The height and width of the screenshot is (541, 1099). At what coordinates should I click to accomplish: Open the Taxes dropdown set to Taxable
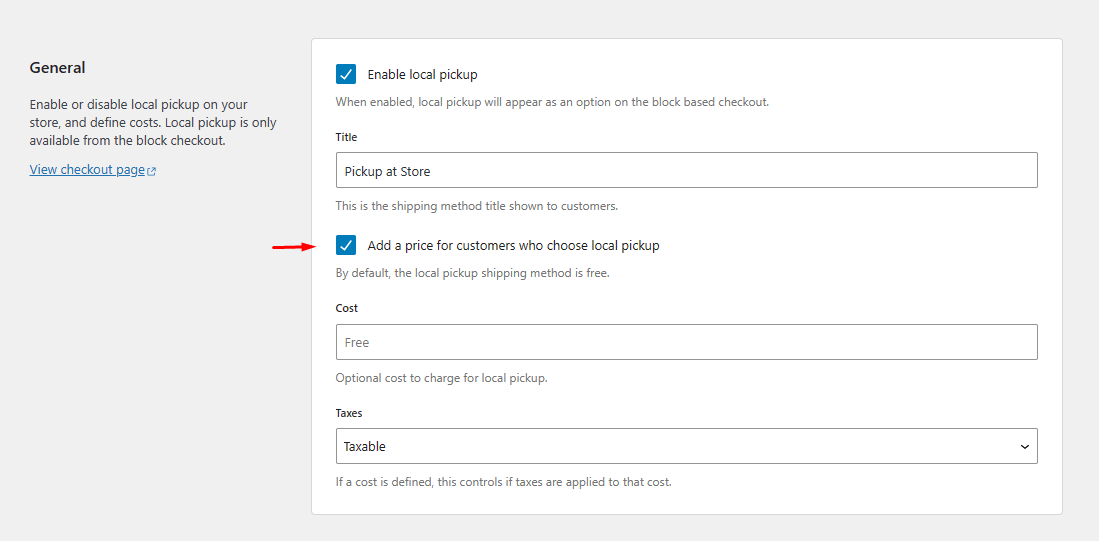tap(686, 446)
